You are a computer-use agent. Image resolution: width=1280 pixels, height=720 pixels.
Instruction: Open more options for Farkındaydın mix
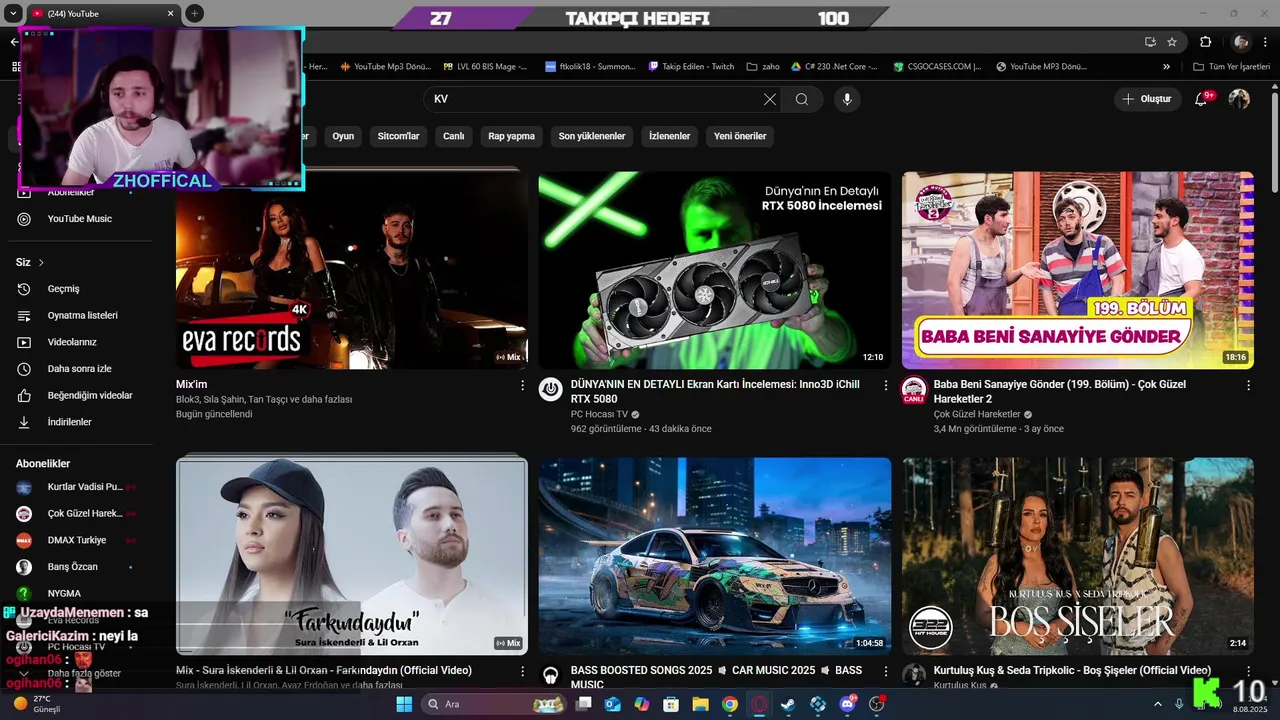[522, 671]
